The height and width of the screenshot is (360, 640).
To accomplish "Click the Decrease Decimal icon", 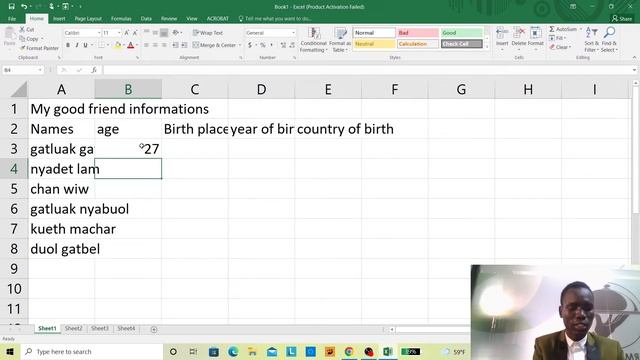I will [x=292, y=45].
